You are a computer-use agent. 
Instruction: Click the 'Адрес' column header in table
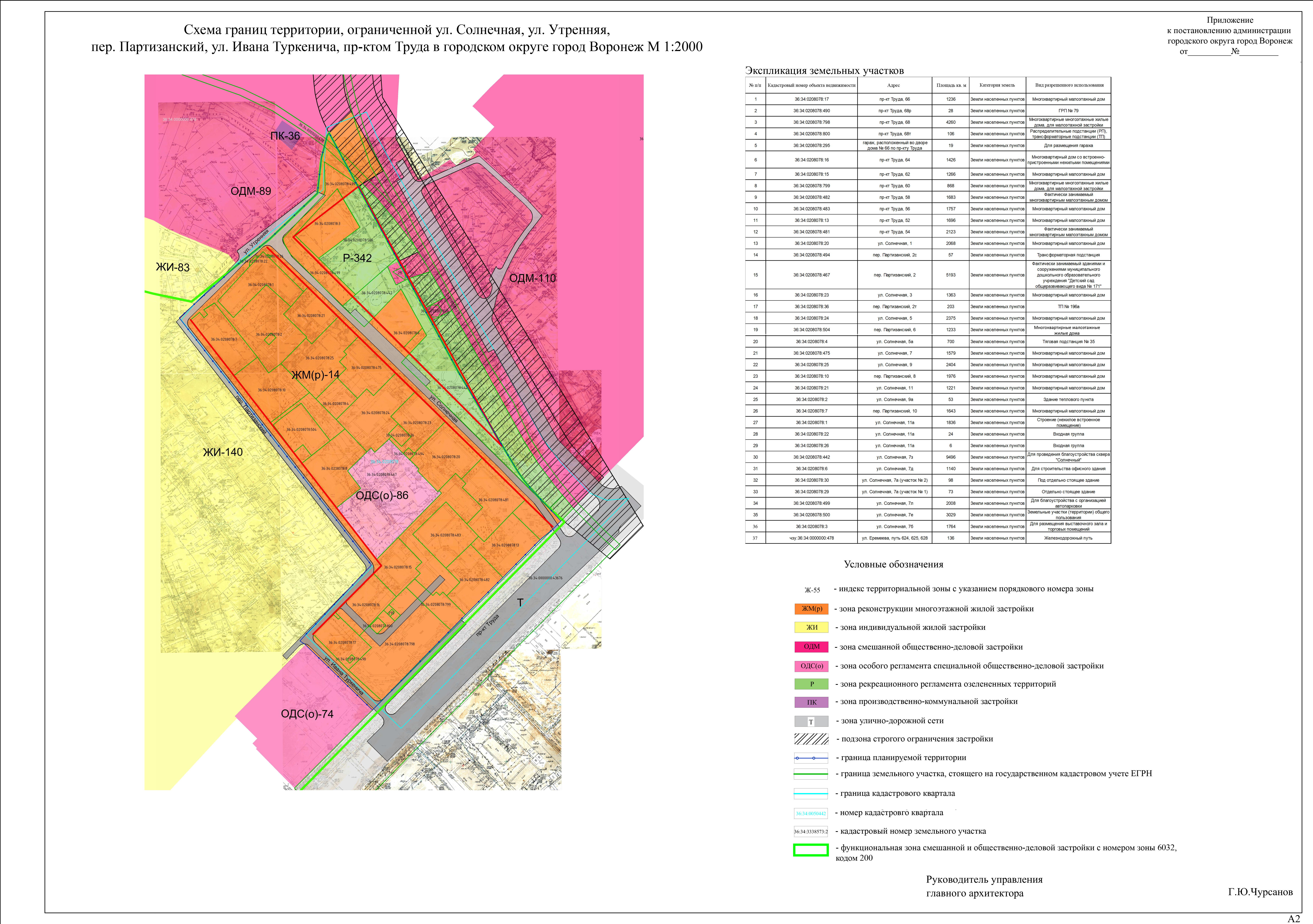click(893, 85)
